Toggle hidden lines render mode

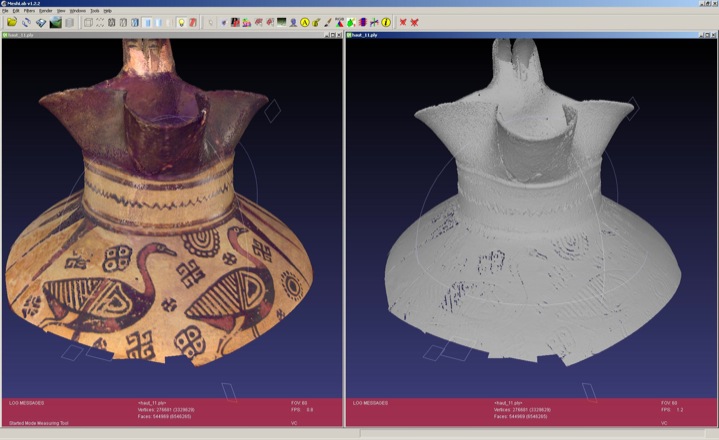click(123, 22)
